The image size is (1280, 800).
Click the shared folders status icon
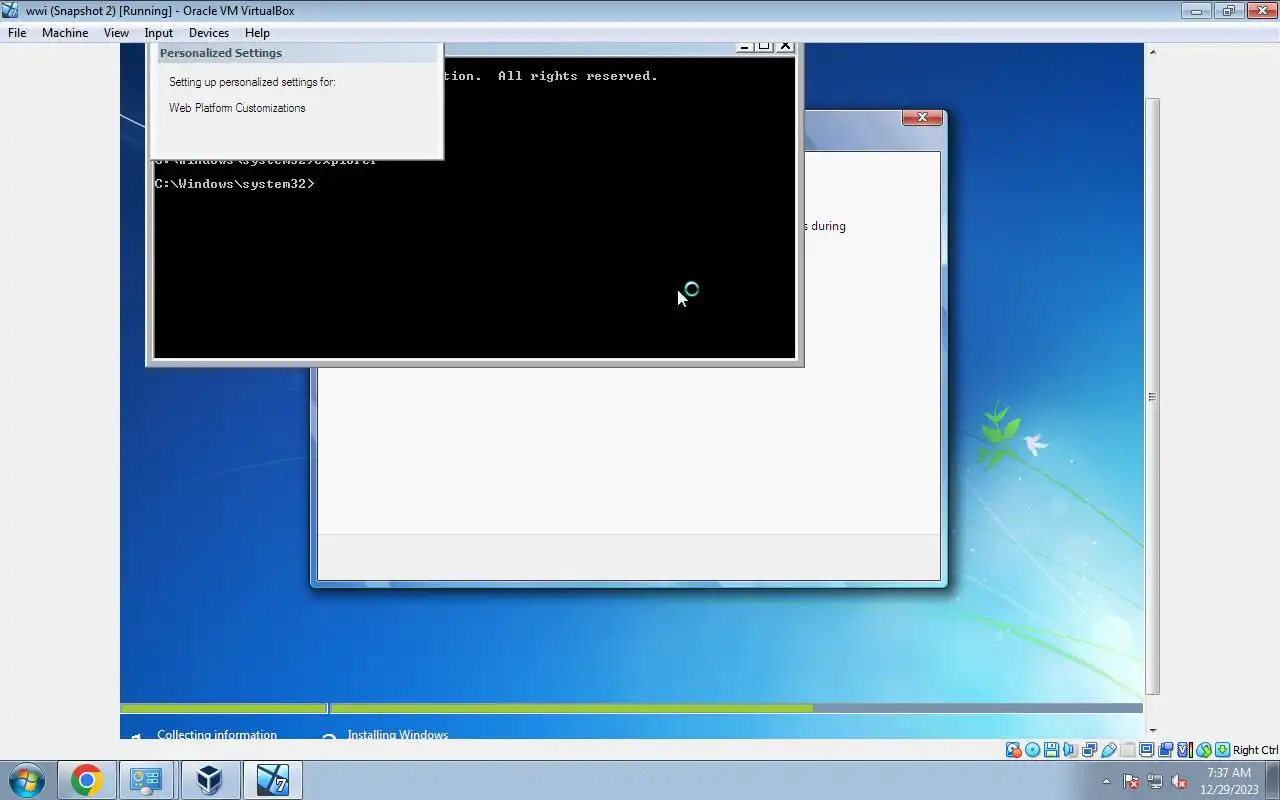(1127, 750)
